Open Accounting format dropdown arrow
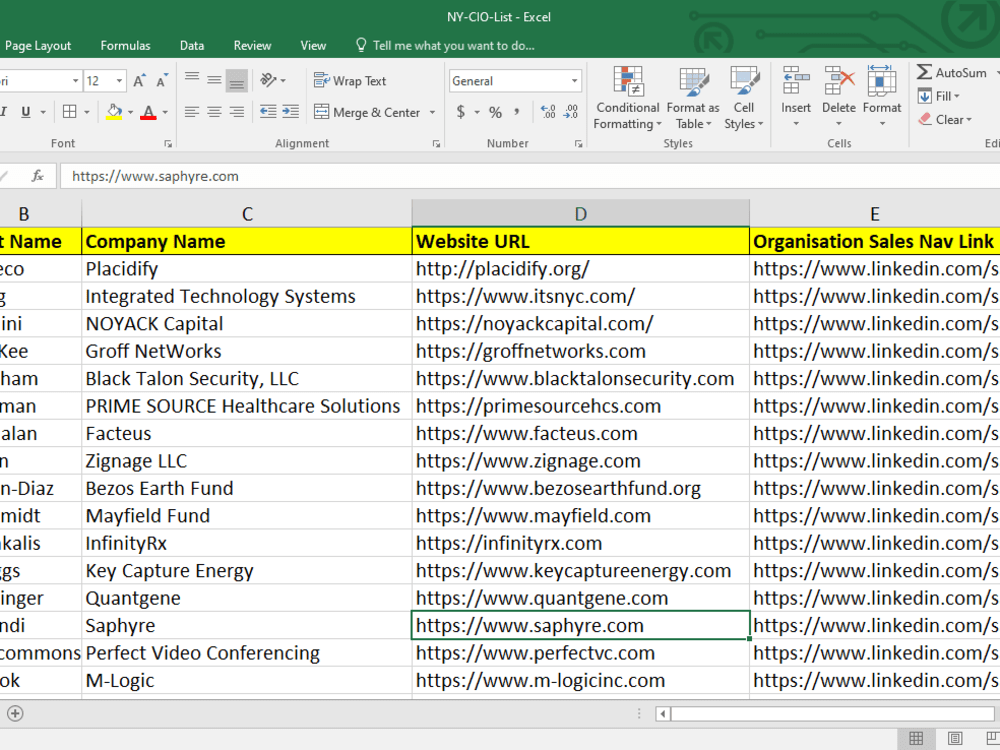 pos(476,112)
